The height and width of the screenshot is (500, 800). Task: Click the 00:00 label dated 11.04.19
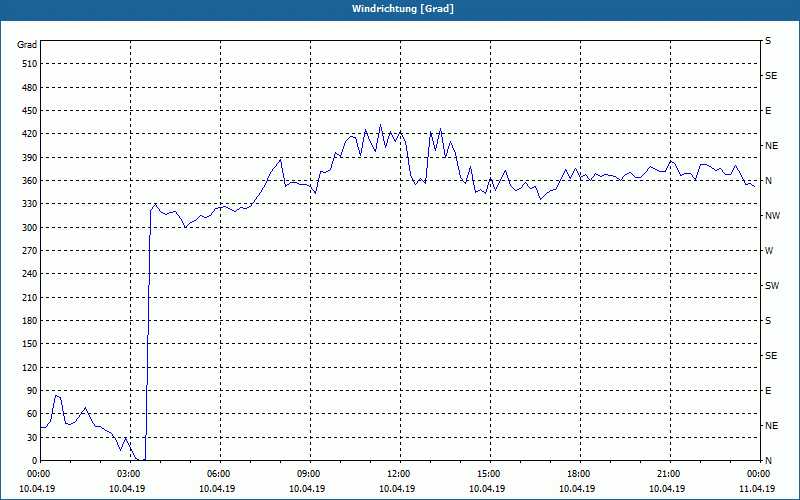coord(758,474)
